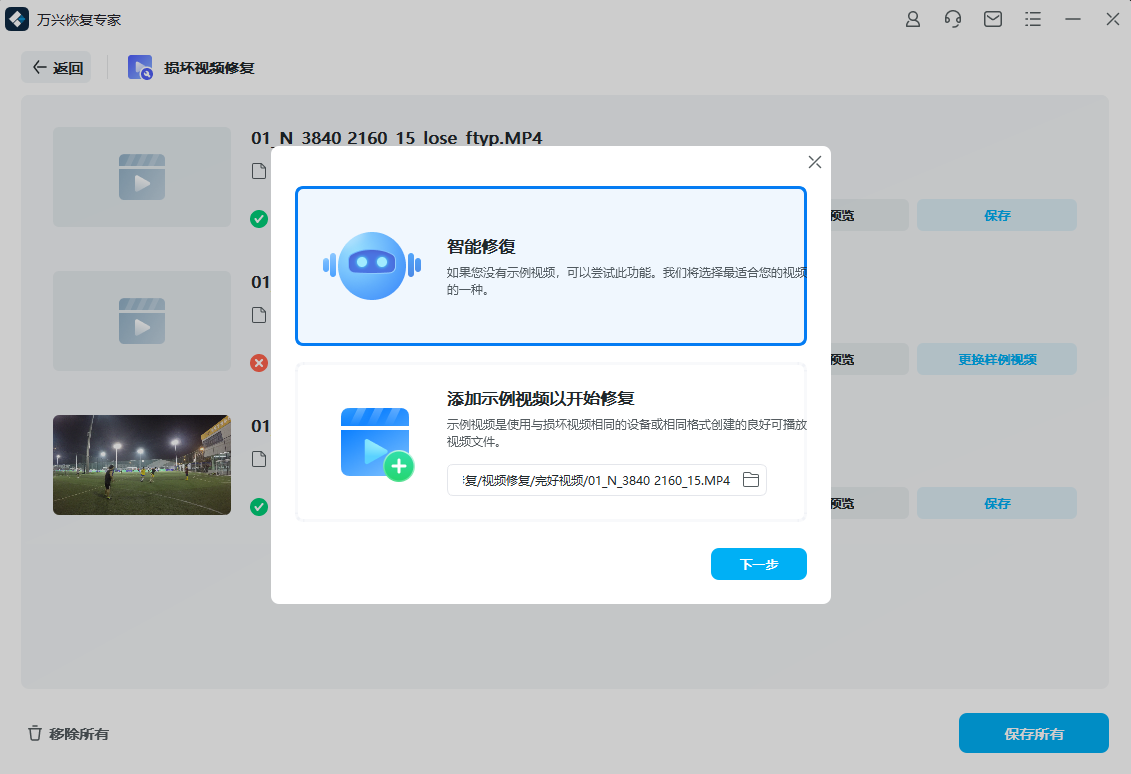Select the 智能修复 repair option
Image resolution: width=1131 pixels, height=774 pixels.
pos(550,265)
